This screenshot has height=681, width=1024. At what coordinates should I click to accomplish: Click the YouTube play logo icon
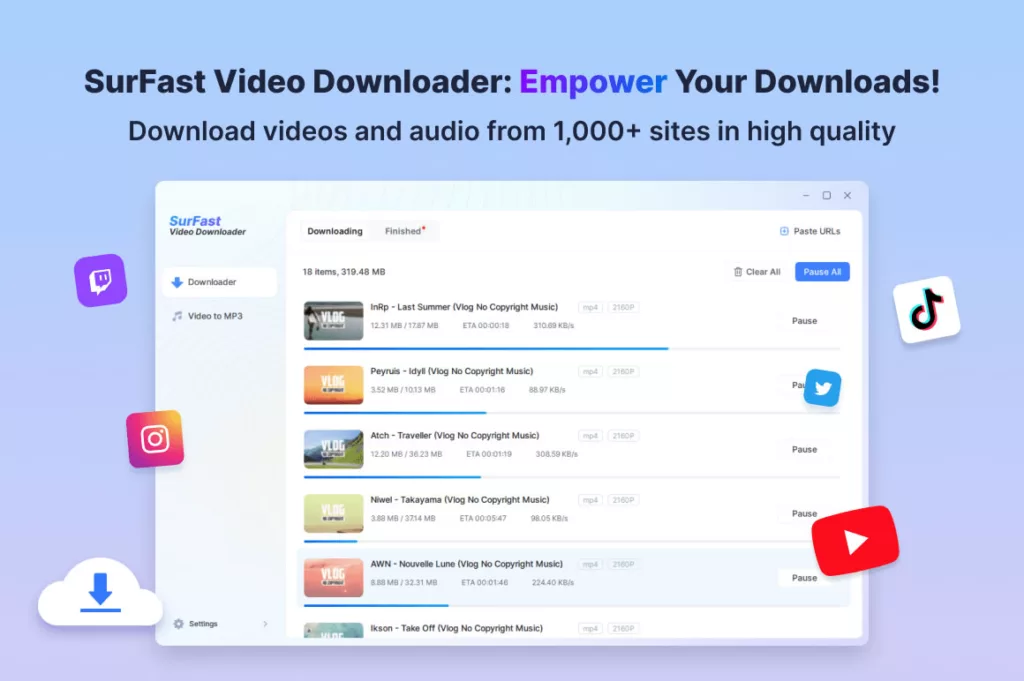(856, 541)
